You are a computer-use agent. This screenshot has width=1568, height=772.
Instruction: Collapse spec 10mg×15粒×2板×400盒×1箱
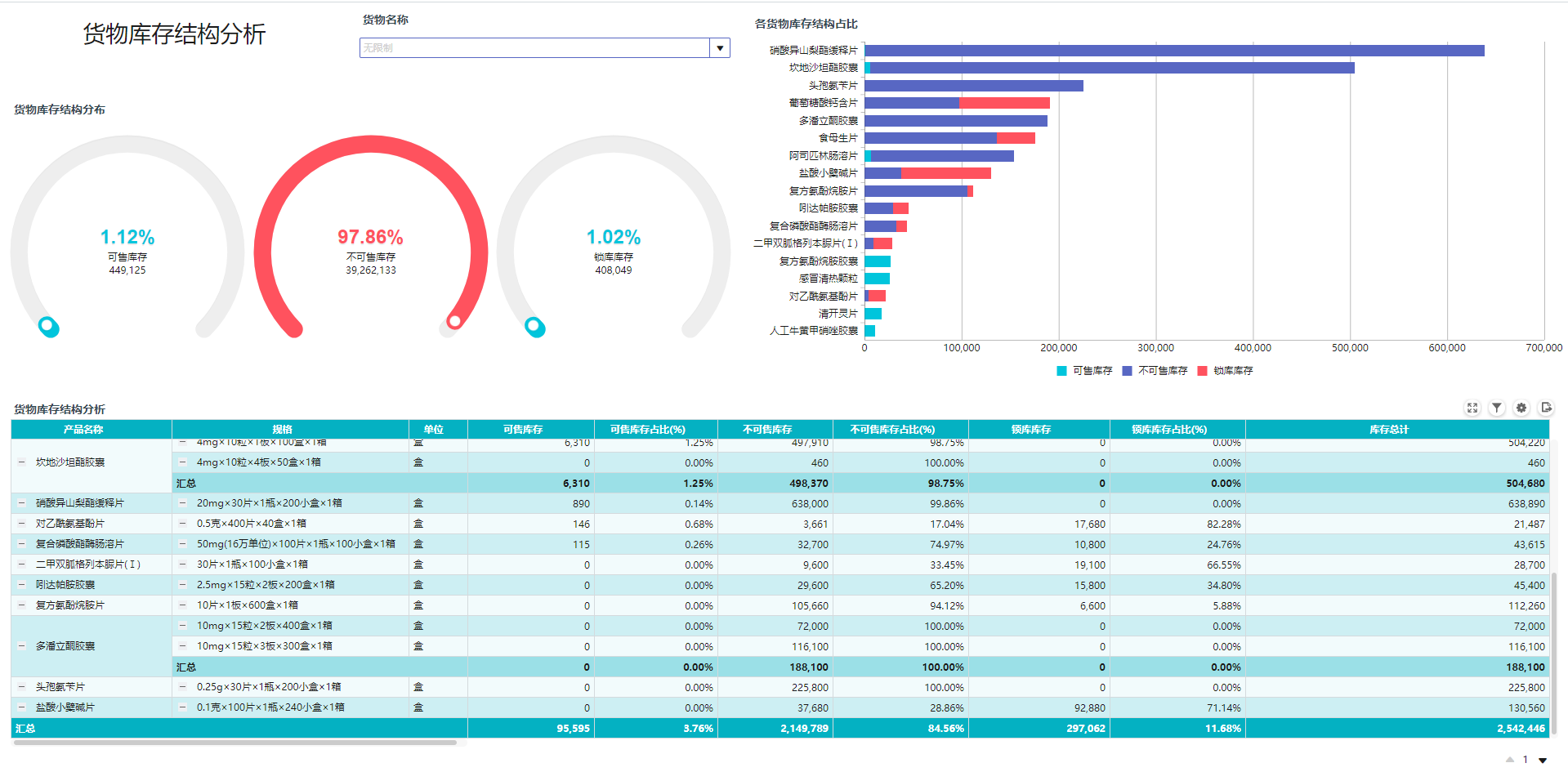(x=183, y=626)
